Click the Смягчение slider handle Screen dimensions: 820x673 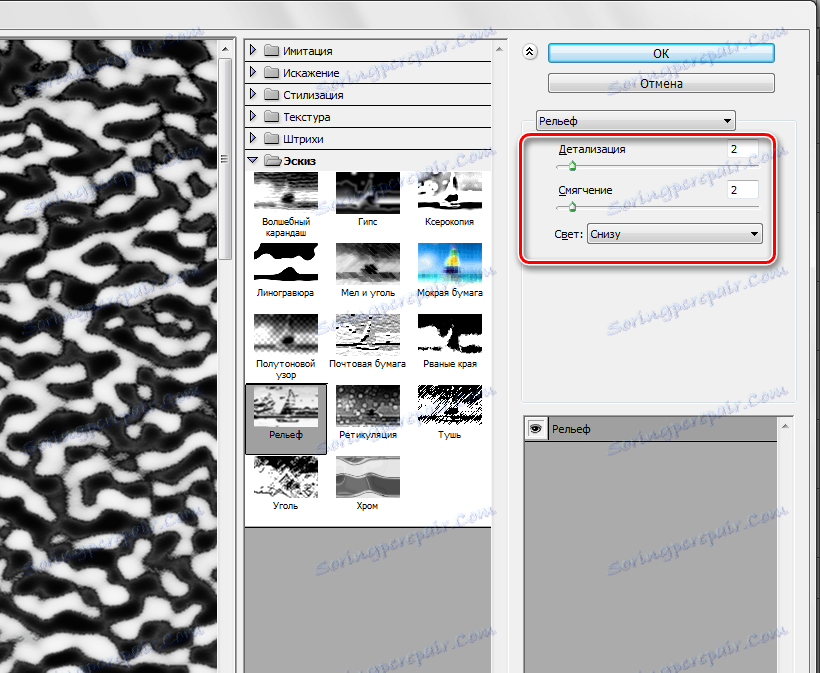[x=572, y=207]
